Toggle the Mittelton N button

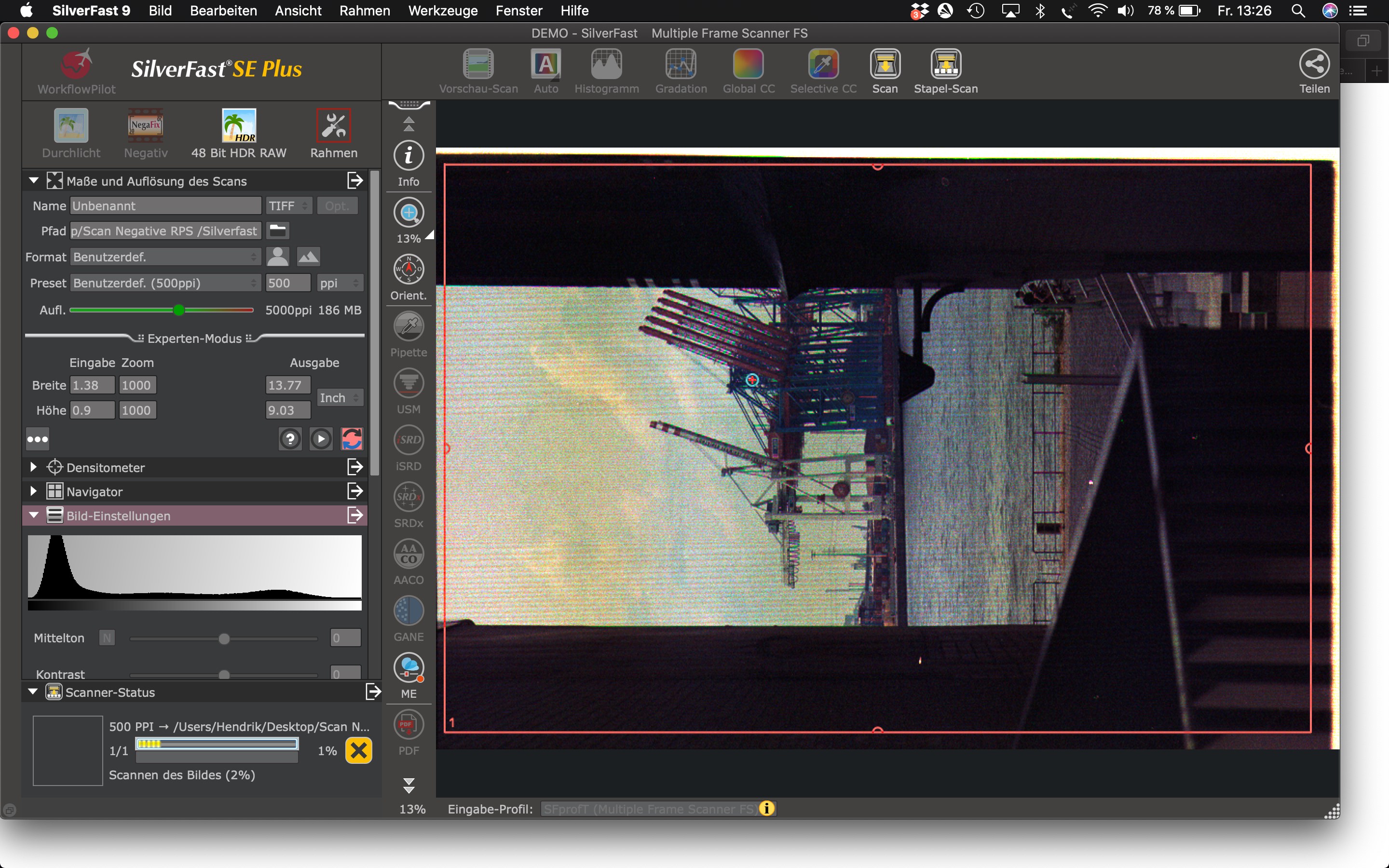pyautogui.click(x=107, y=638)
